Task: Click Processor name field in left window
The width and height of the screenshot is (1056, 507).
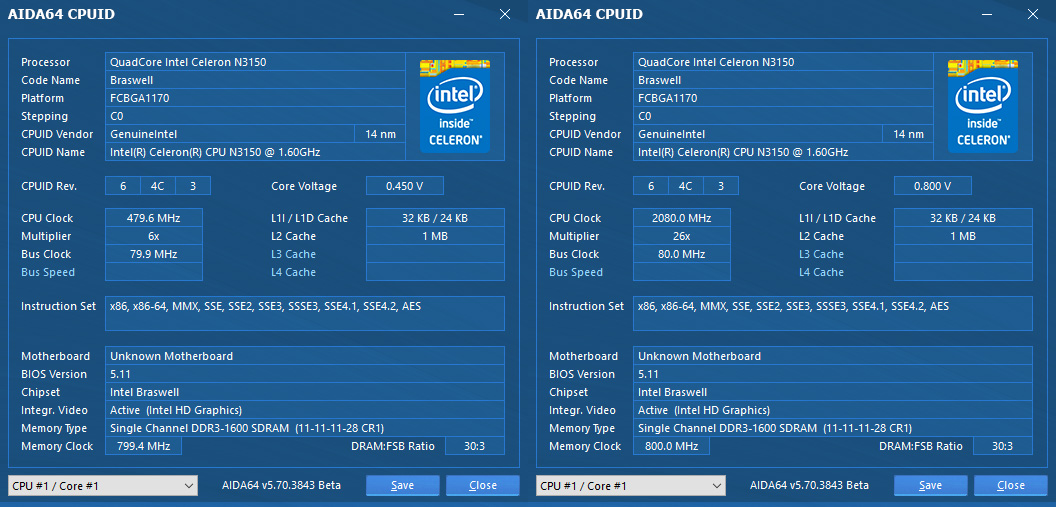Action: click(x=256, y=62)
